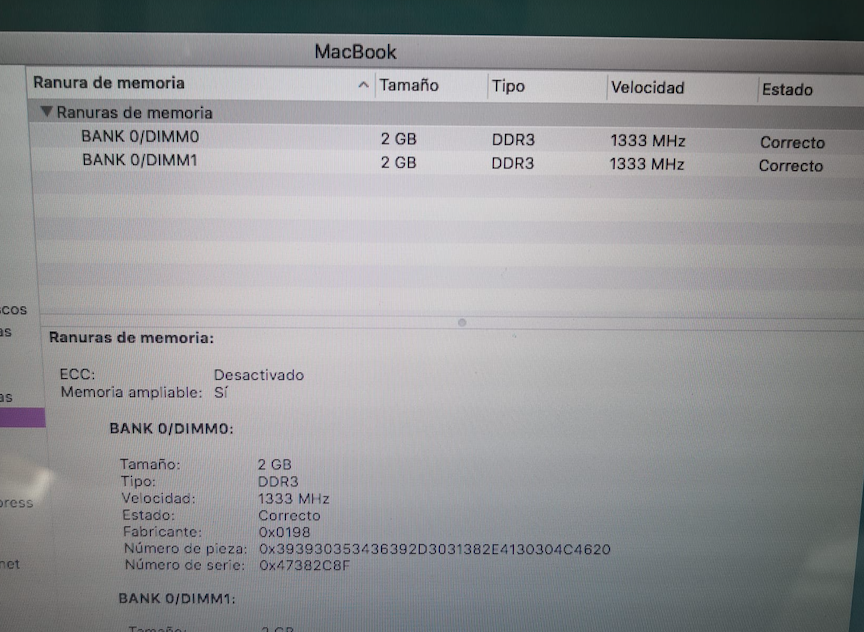Image resolution: width=864 pixels, height=632 pixels.
Task: Click the 2 GB cell in the DIMM1 table row
Action: 398,163
